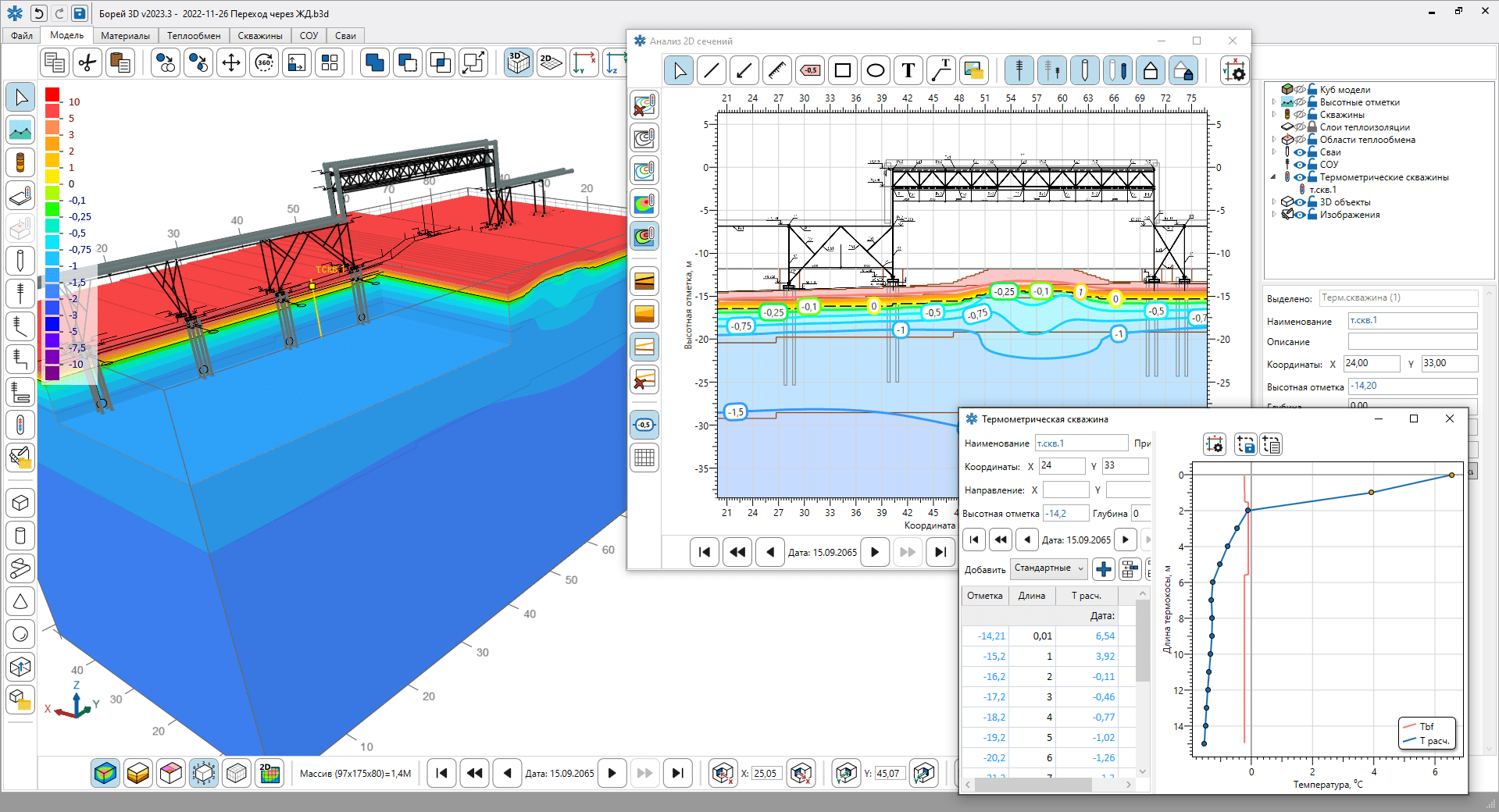Click the blue plus add button in the thermometric well window
The height and width of the screenshot is (812, 1499).
[1104, 569]
